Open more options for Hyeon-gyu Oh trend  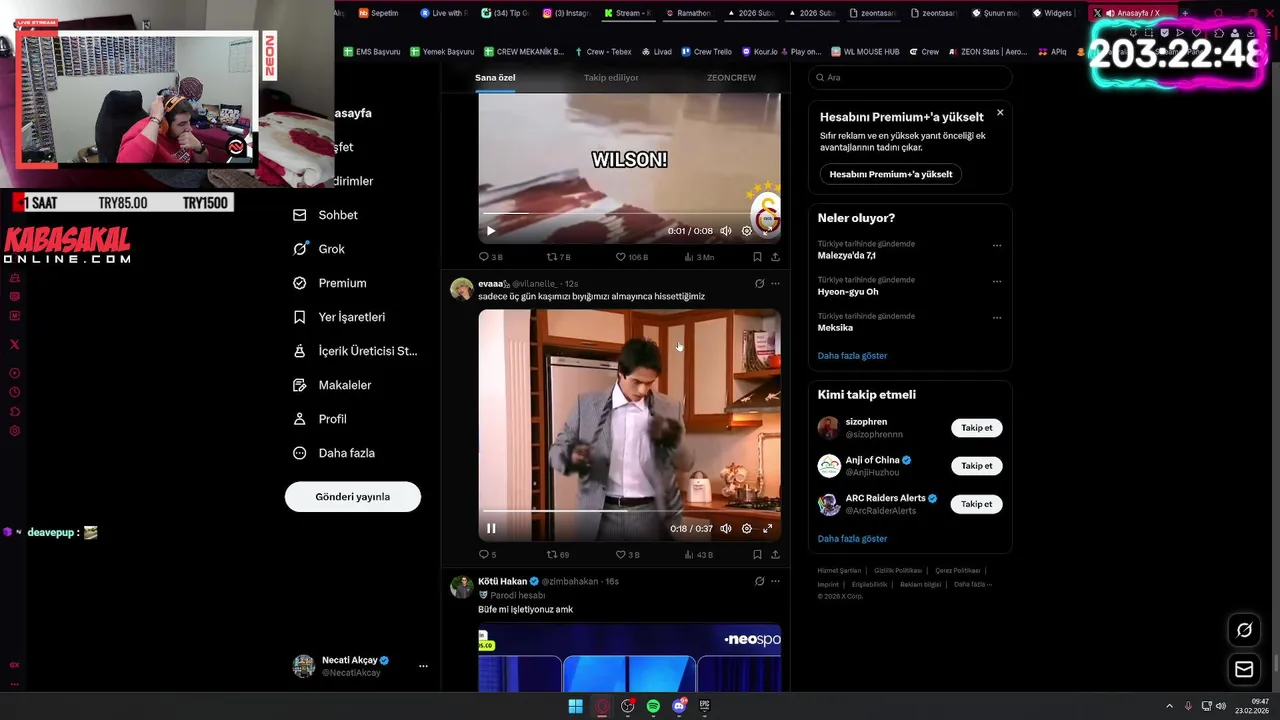997,281
